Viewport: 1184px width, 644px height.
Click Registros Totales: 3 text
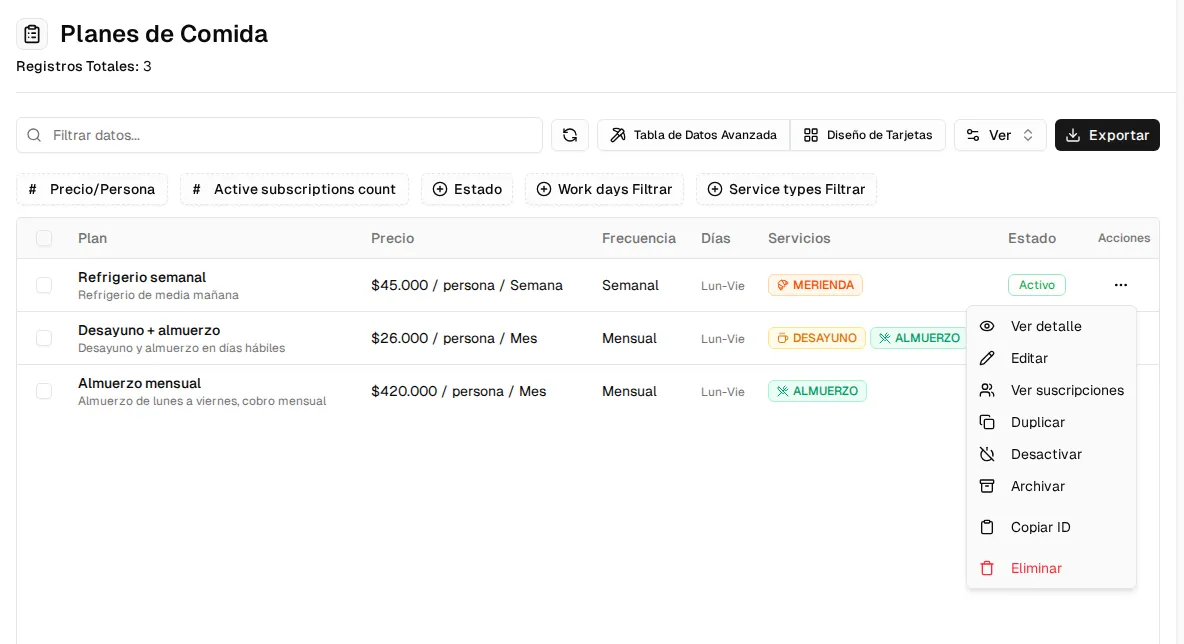tap(84, 66)
